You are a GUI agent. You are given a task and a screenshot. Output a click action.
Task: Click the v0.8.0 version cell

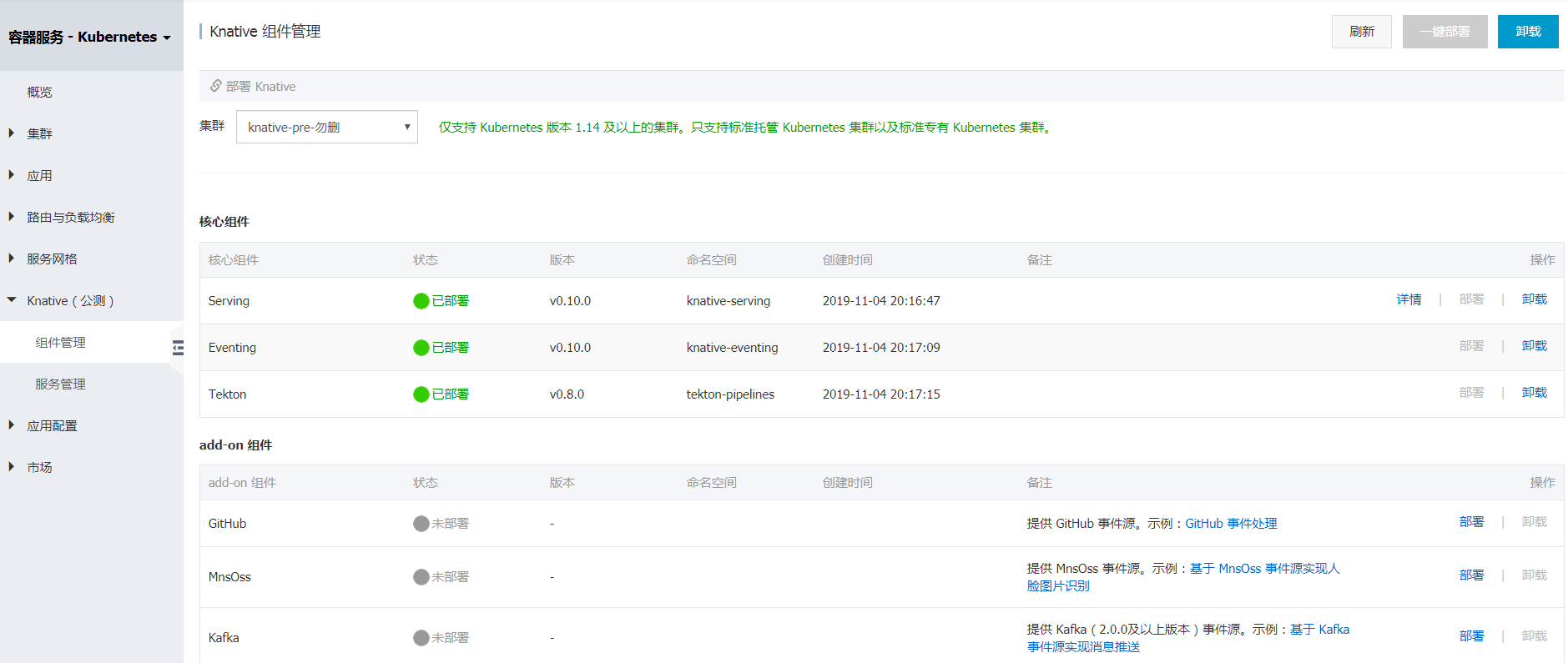567,394
